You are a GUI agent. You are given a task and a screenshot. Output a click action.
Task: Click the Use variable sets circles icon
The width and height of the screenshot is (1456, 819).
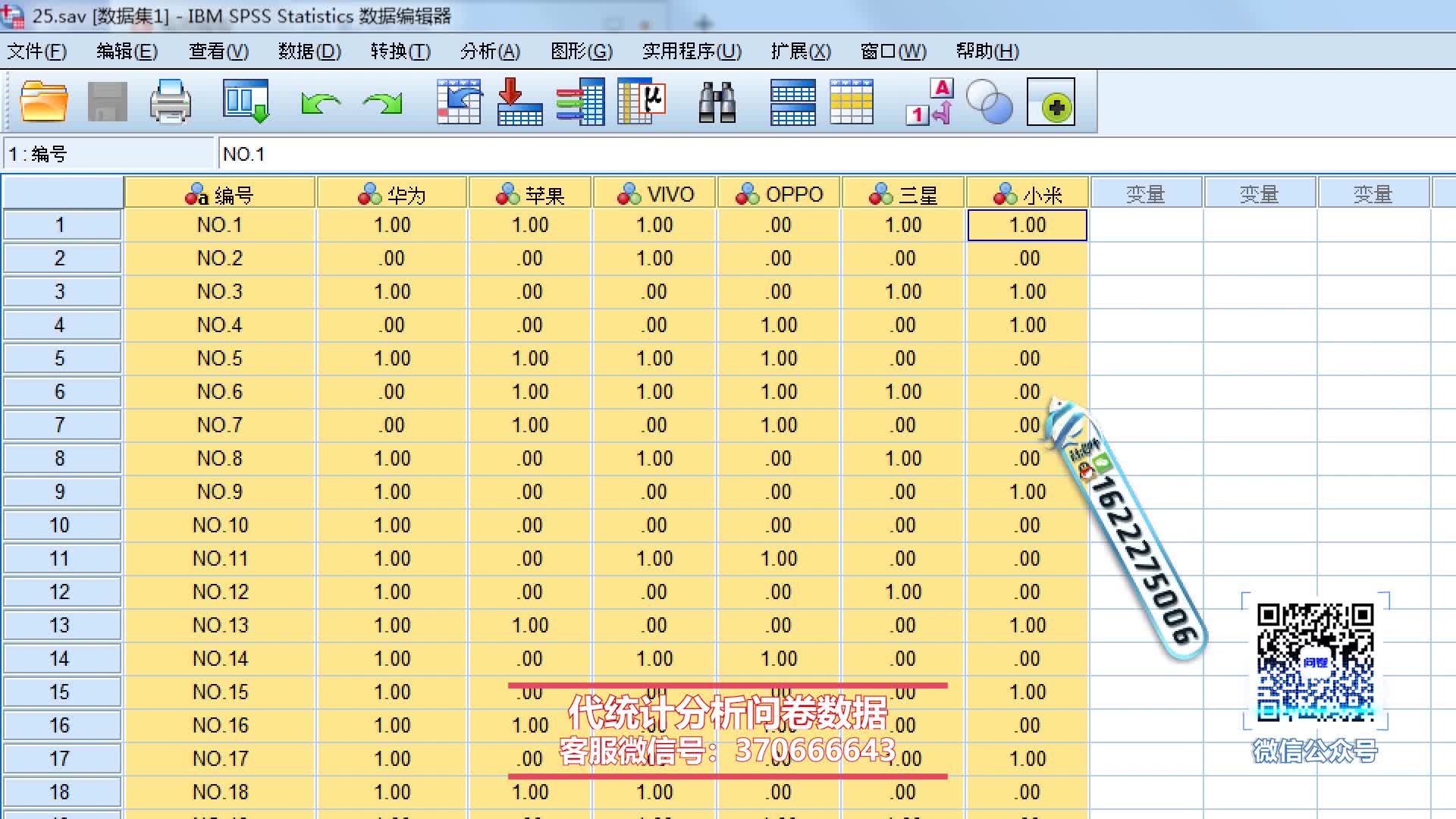click(989, 102)
